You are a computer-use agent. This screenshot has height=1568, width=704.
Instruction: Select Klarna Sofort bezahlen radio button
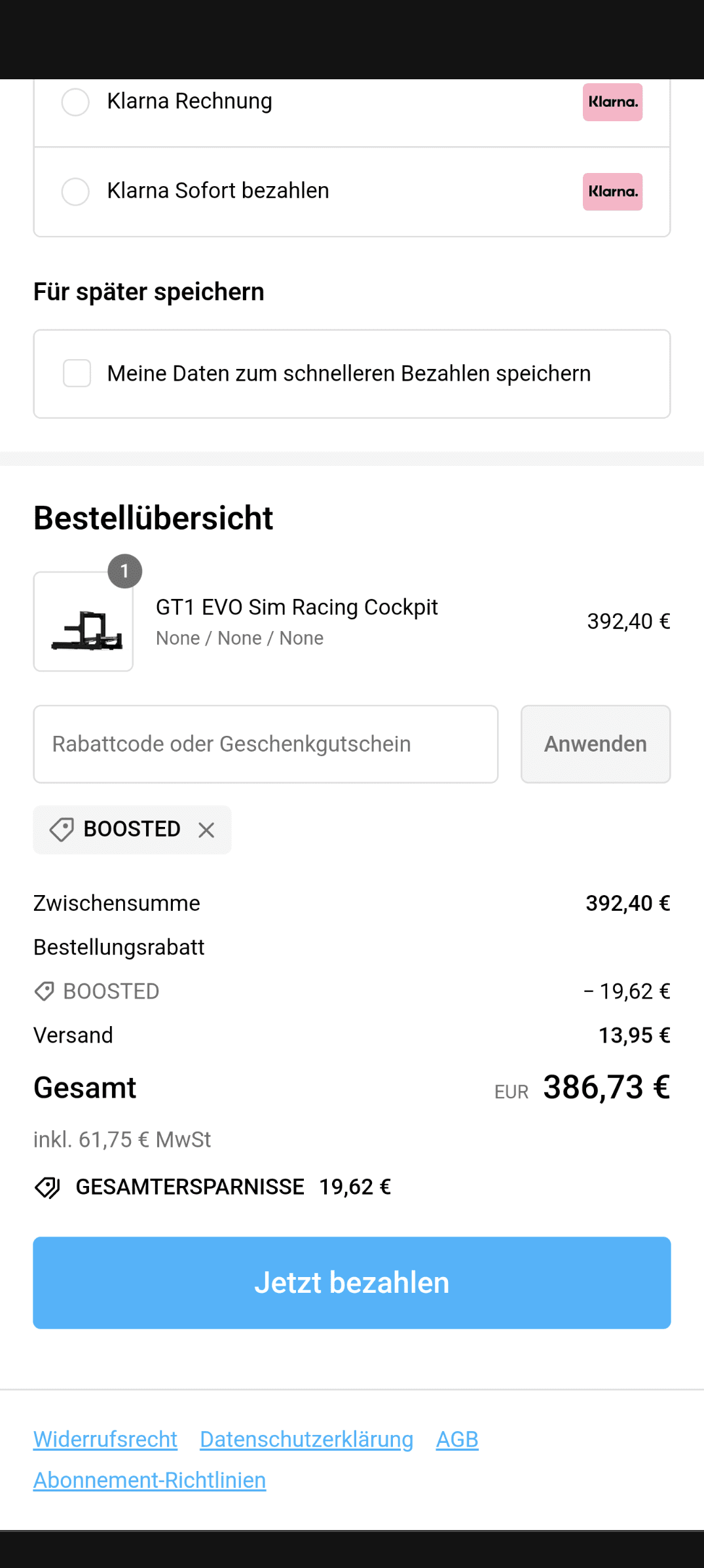[75, 191]
